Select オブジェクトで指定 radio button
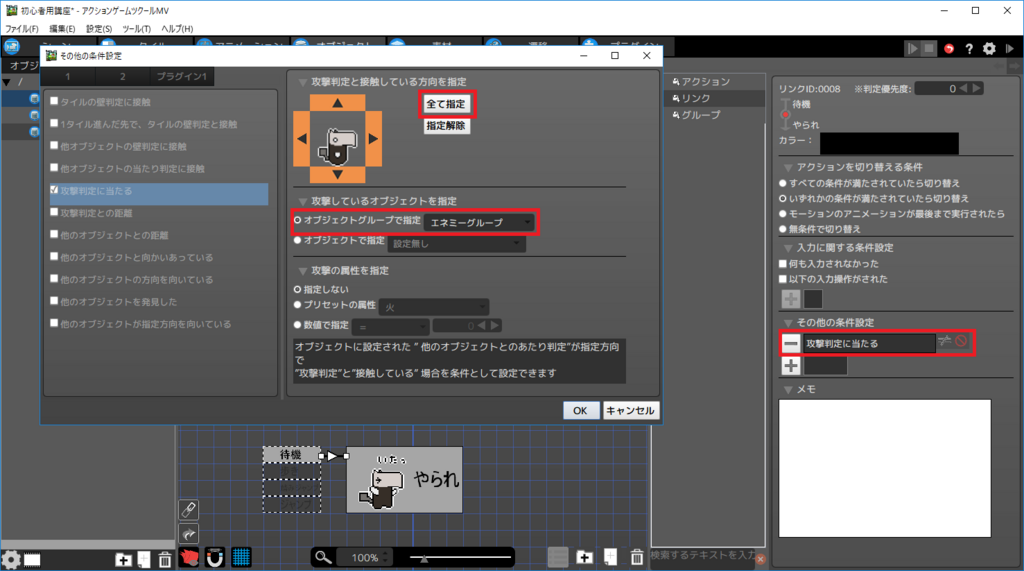Screen dimensions: 1024x571 click(x=298, y=240)
